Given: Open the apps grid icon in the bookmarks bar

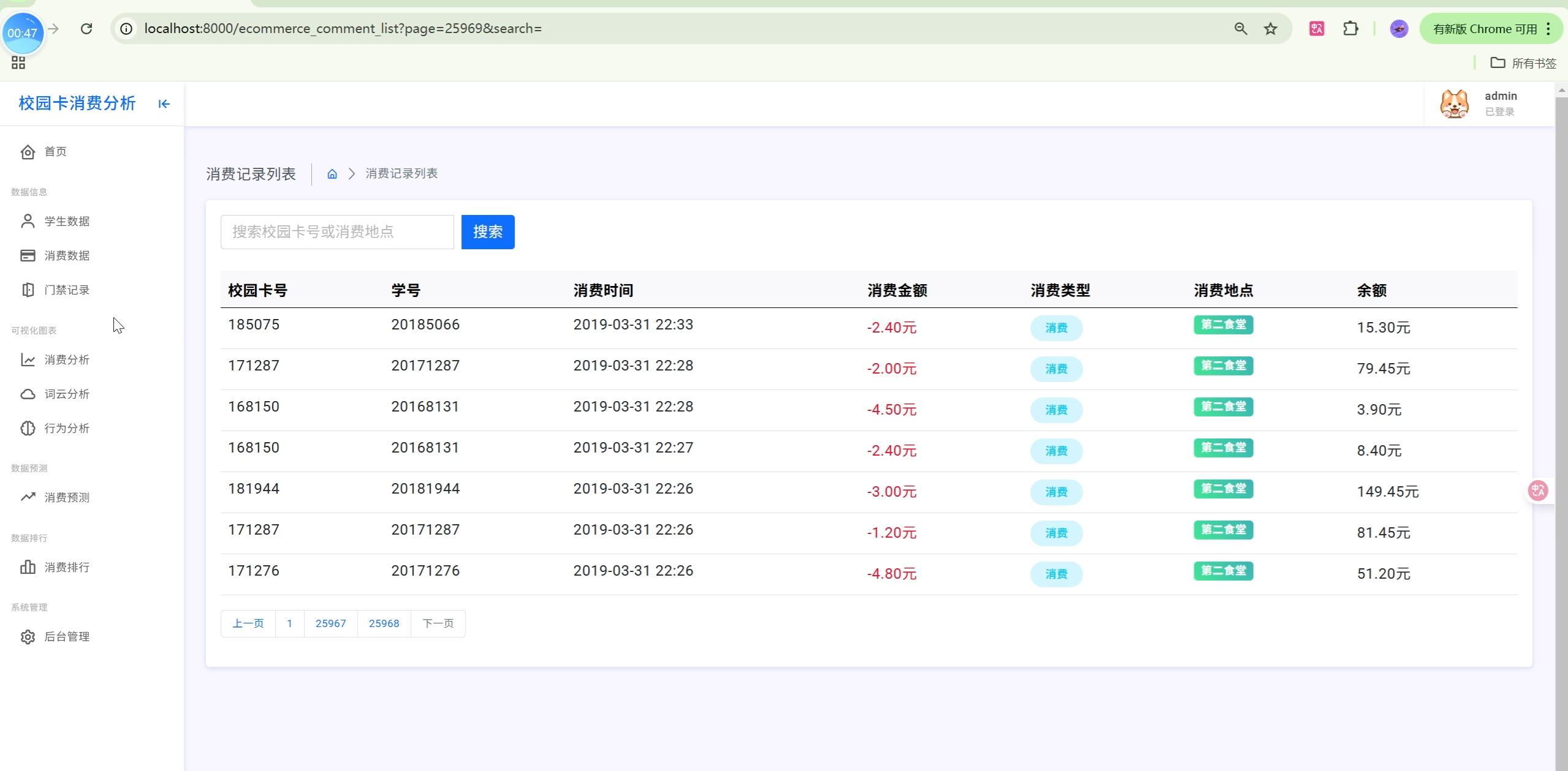Looking at the screenshot, I should [18, 63].
